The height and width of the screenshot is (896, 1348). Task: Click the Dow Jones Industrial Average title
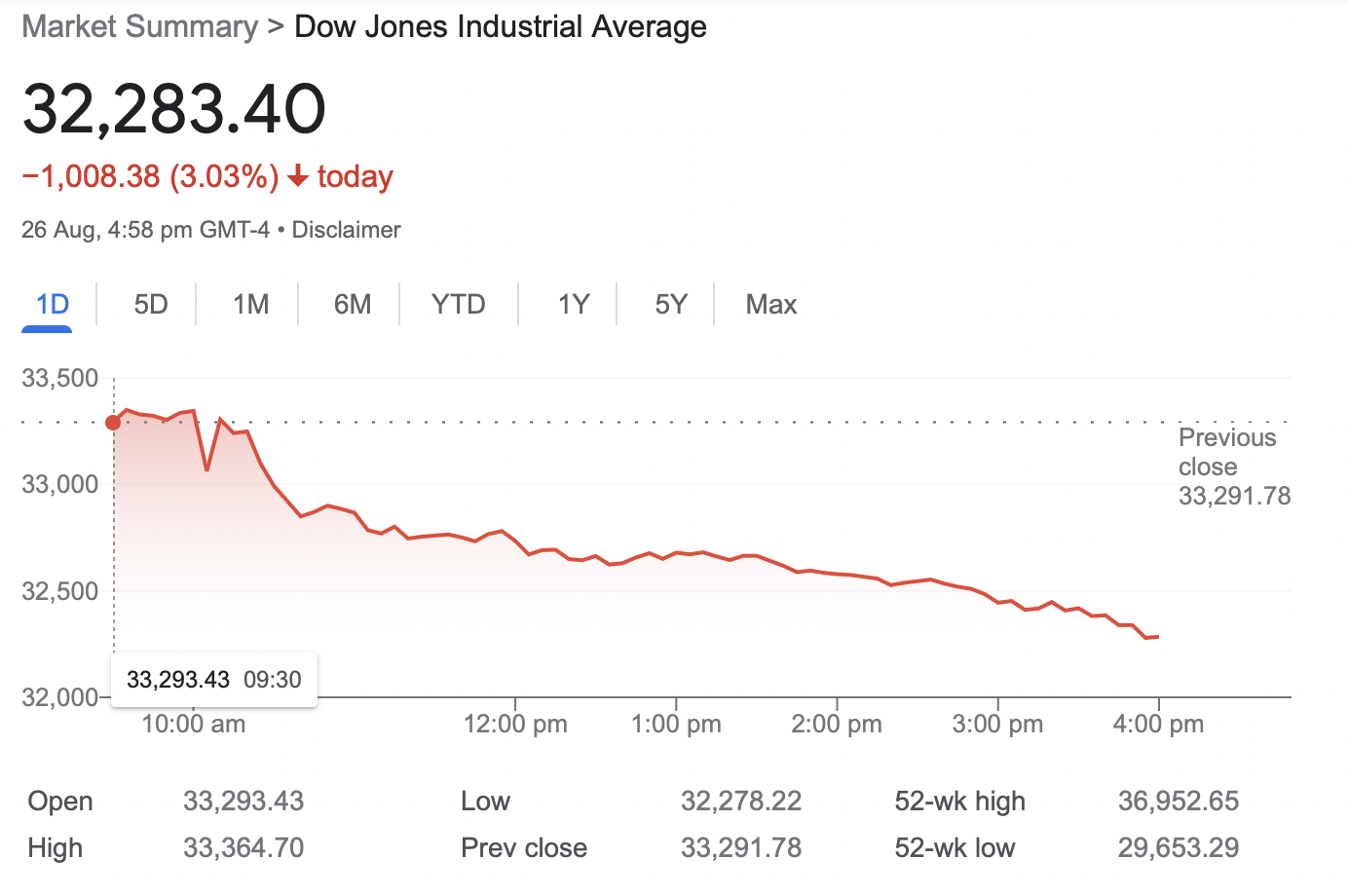pos(500,27)
